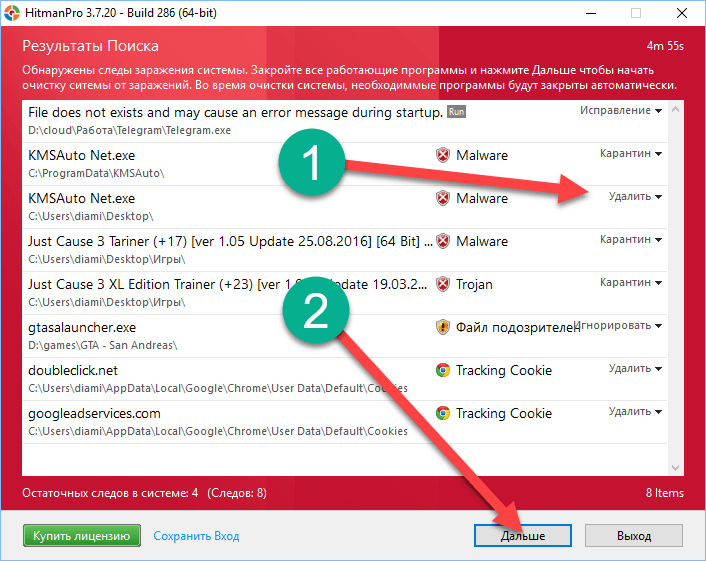Image resolution: width=706 pixels, height=561 pixels.
Task: Open Удалить dropdown for KMSAuto on Desktop
Action: (x=635, y=196)
